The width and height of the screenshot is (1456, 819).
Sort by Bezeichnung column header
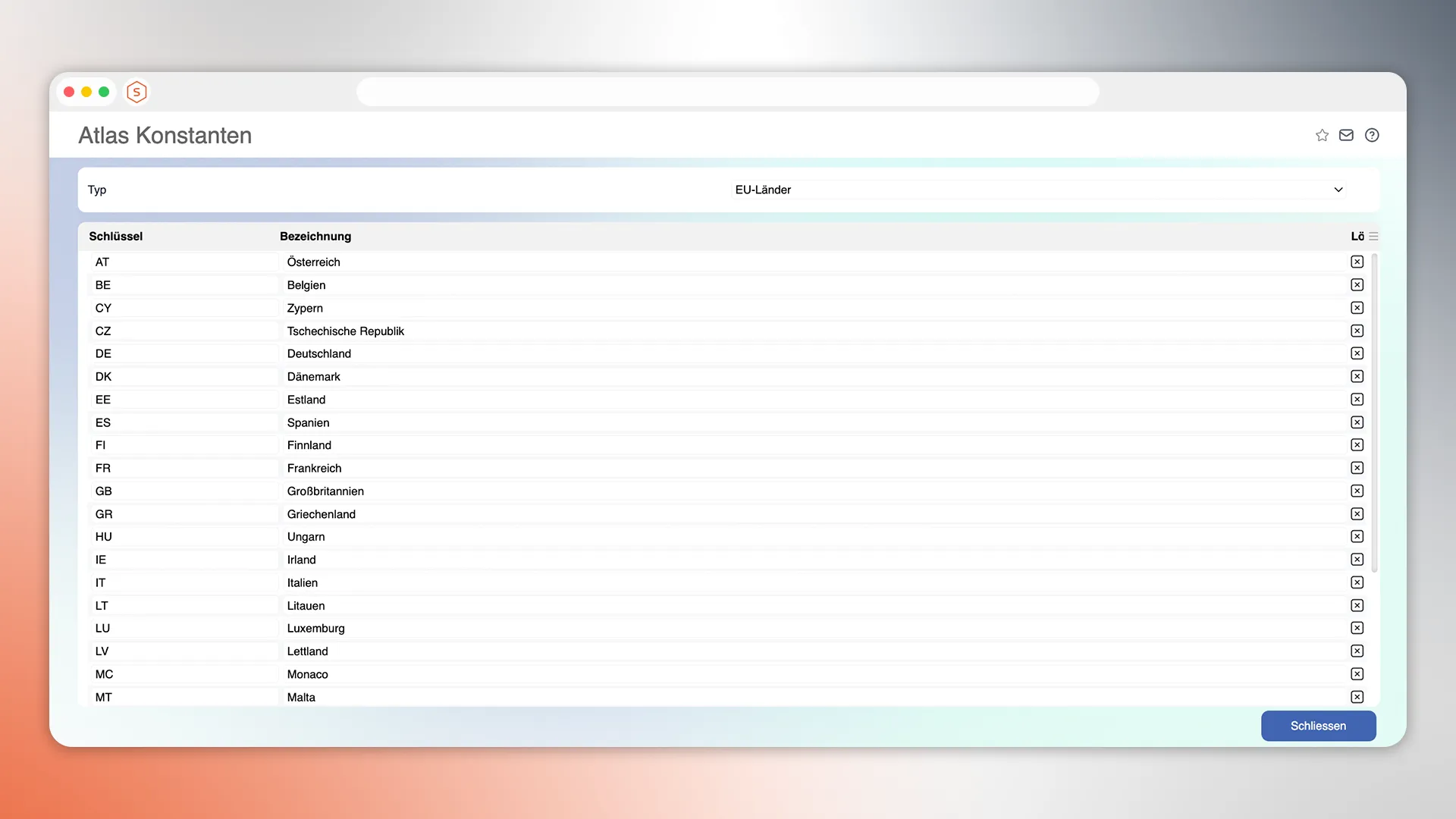point(315,237)
